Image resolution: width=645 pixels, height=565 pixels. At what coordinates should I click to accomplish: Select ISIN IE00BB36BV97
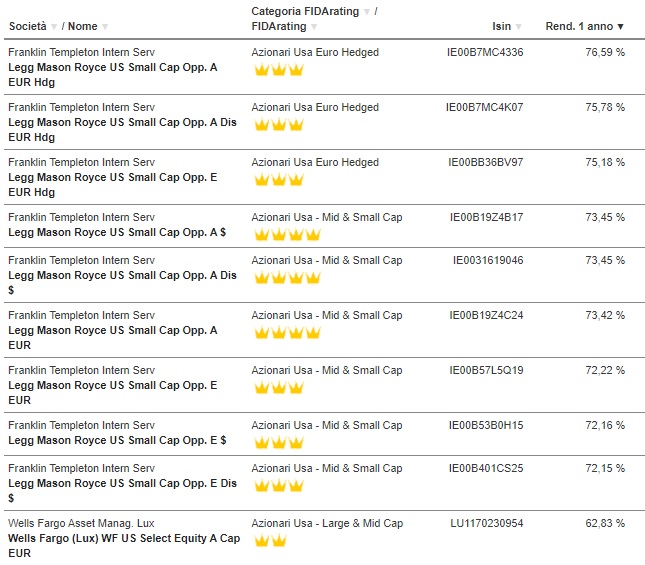486,162
